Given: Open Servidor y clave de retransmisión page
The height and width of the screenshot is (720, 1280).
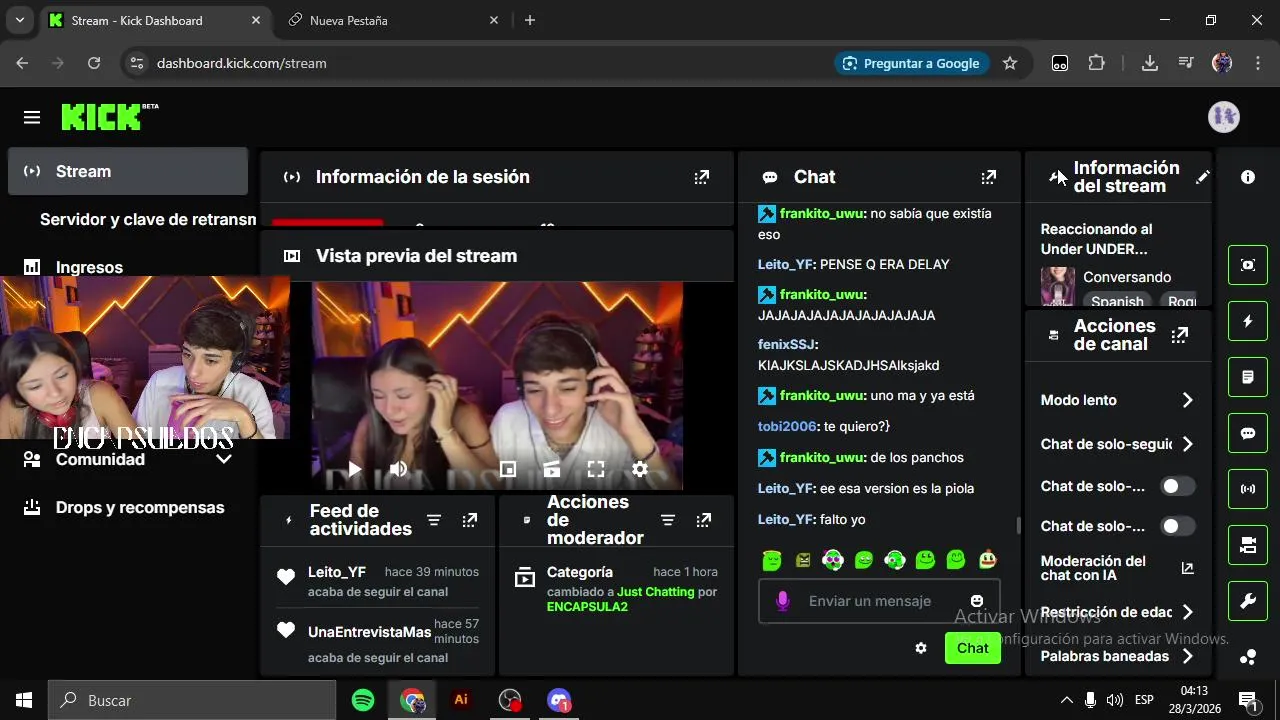Looking at the screenshot, I should 148,219.
